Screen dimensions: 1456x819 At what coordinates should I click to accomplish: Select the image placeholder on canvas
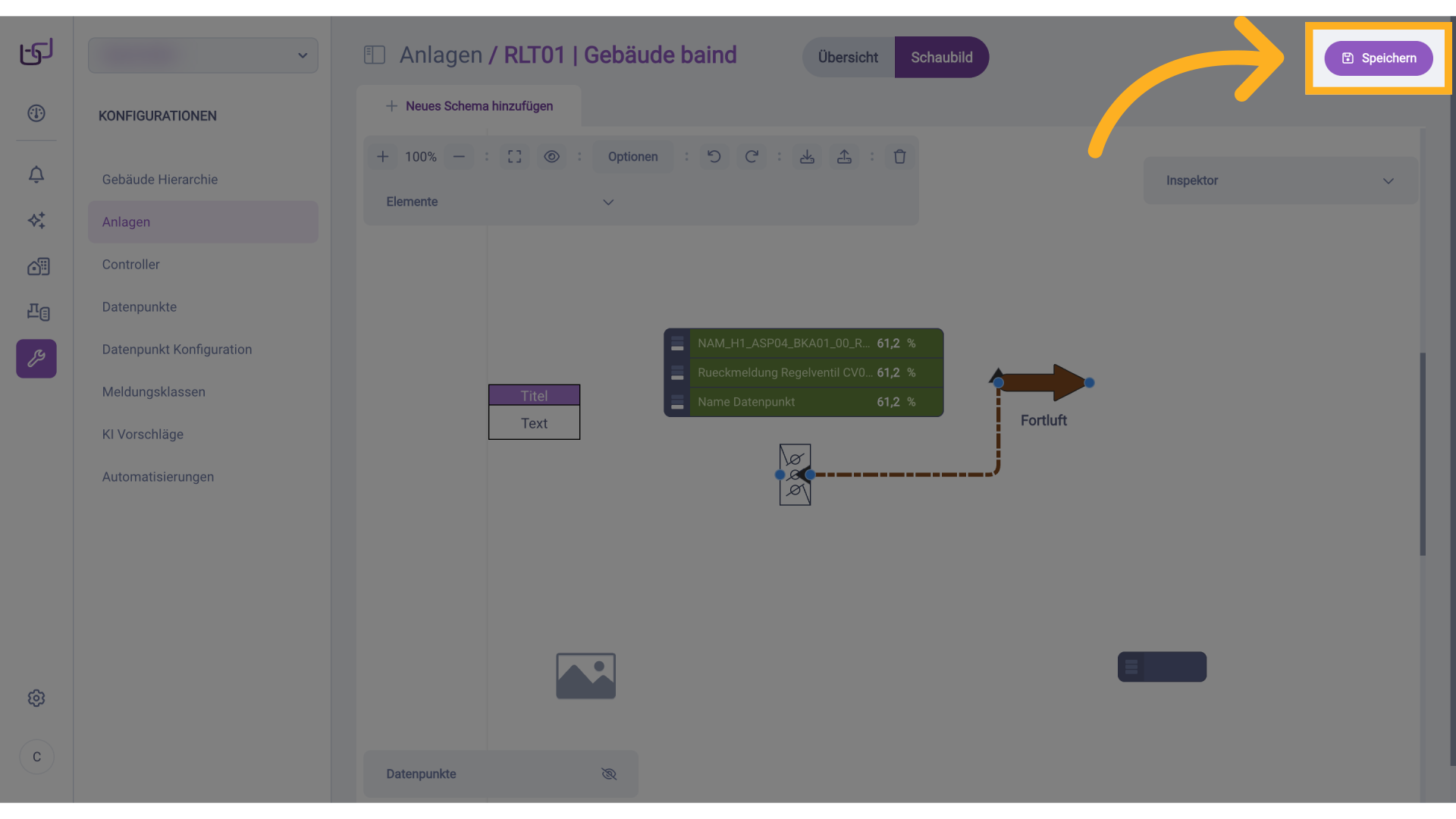pos(585,676)
